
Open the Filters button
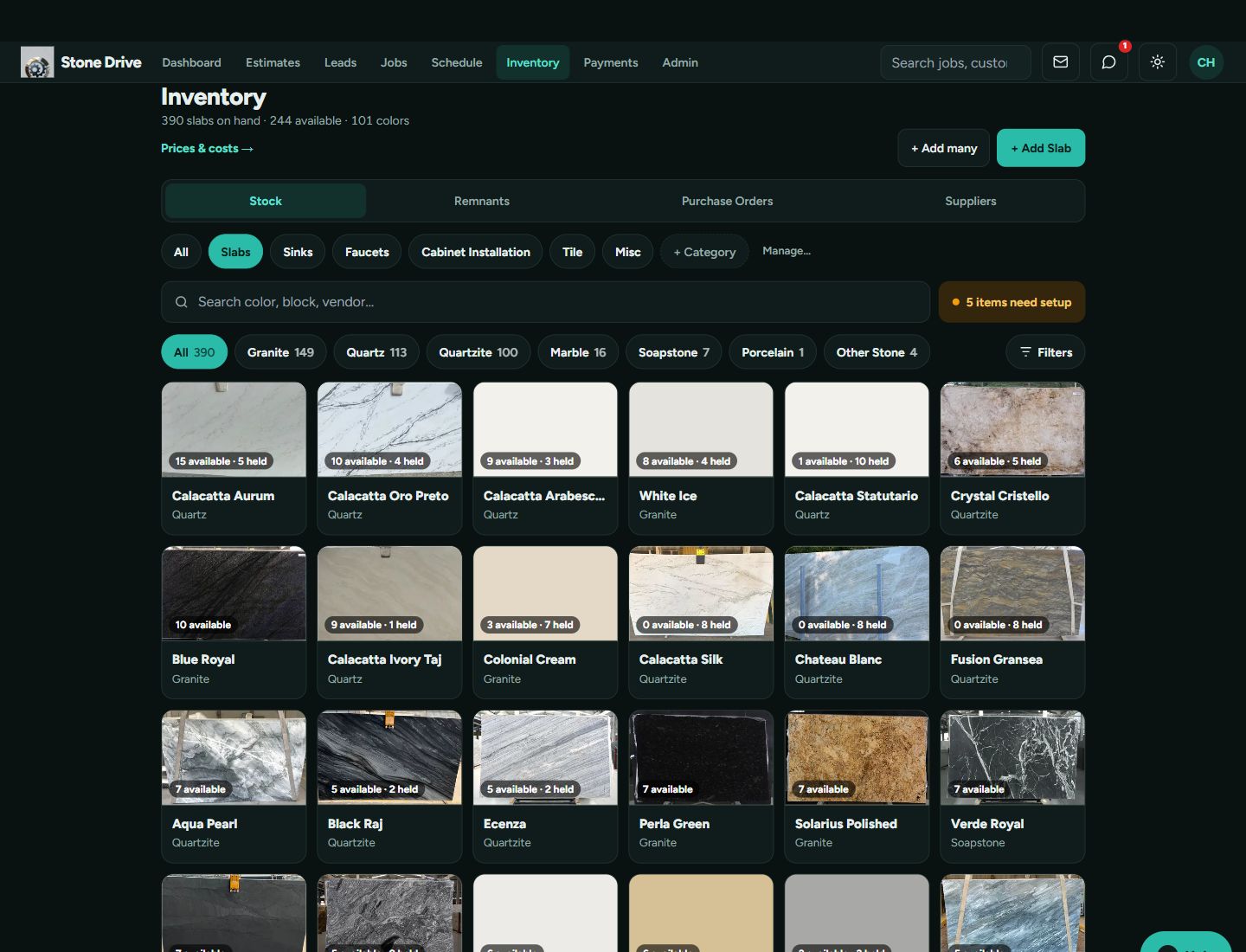click(x=1045, y=352)
